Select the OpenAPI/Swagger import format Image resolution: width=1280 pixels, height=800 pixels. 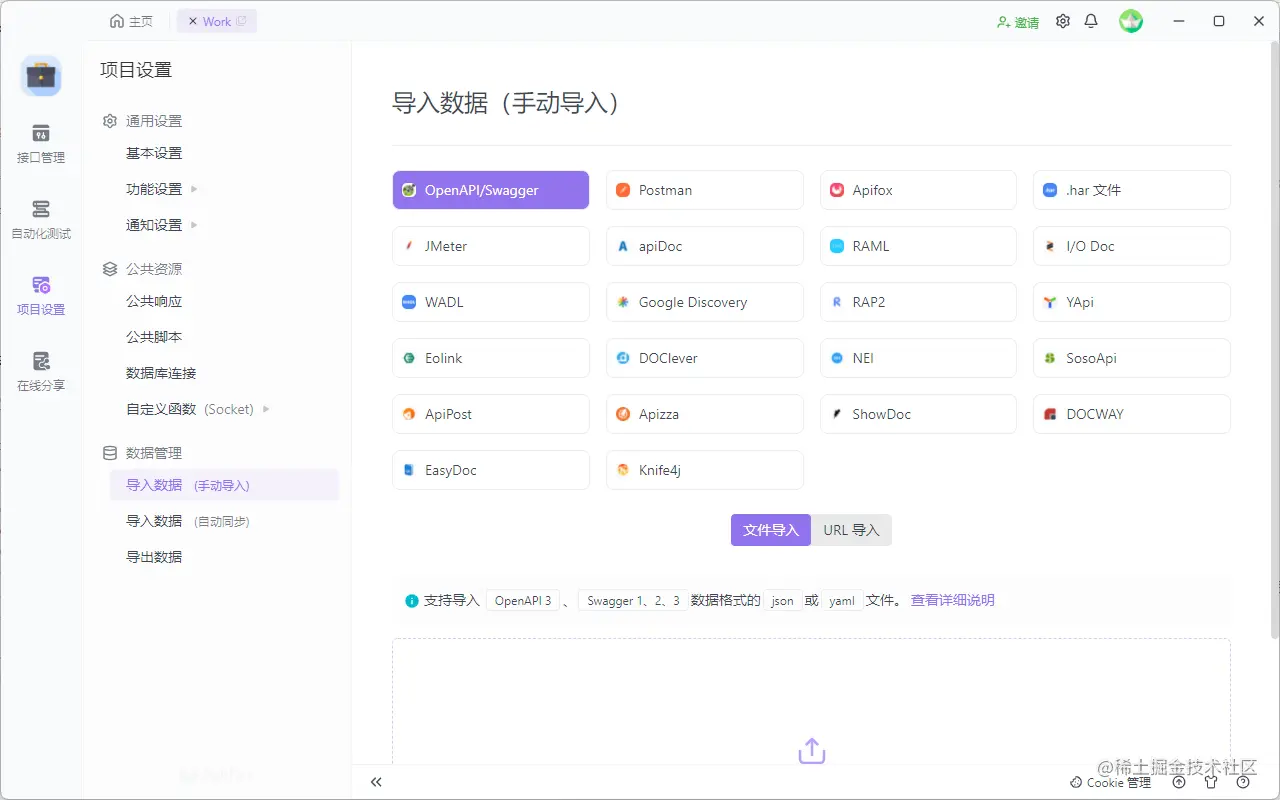pyautogui.click(x=491, y=190)
